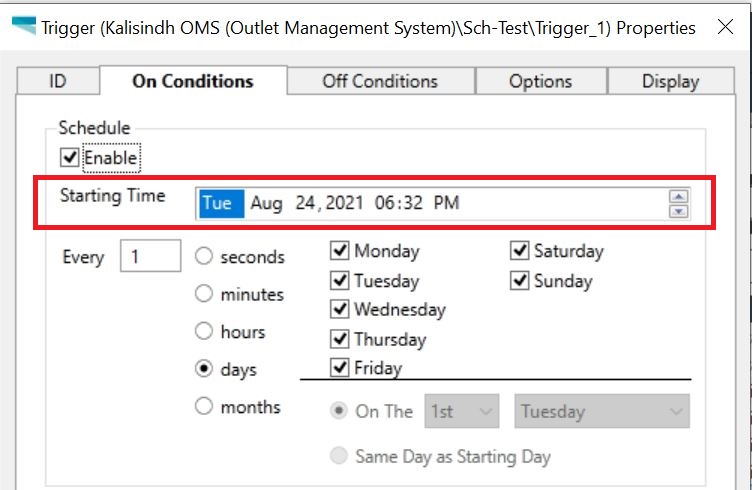Screen dimensions: 752x490
Task: Click starting time down spinner arrow
Action: [679, 211]
